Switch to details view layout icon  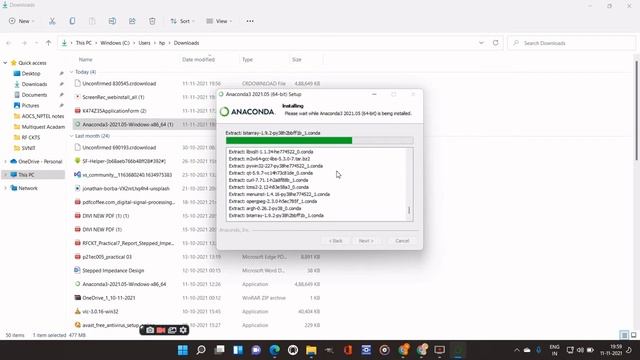point(624,335)
